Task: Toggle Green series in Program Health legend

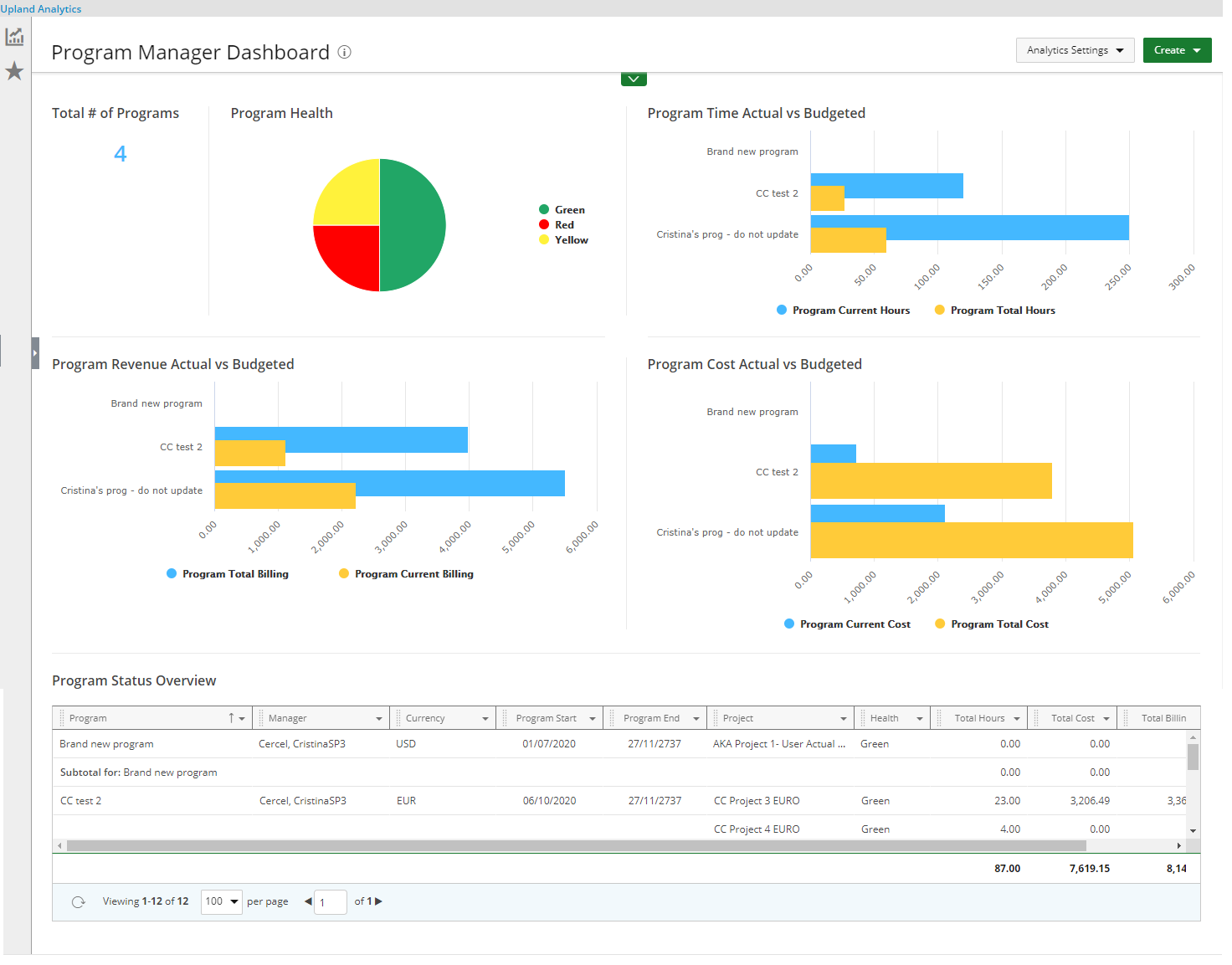Action: (562, 210)
